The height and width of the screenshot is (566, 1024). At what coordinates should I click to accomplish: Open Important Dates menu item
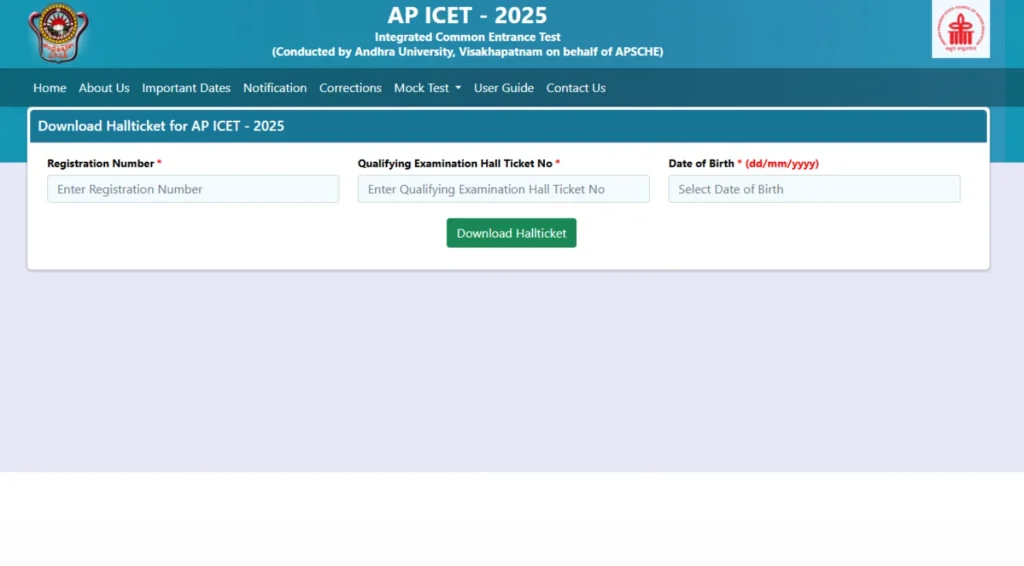[186, 87]
